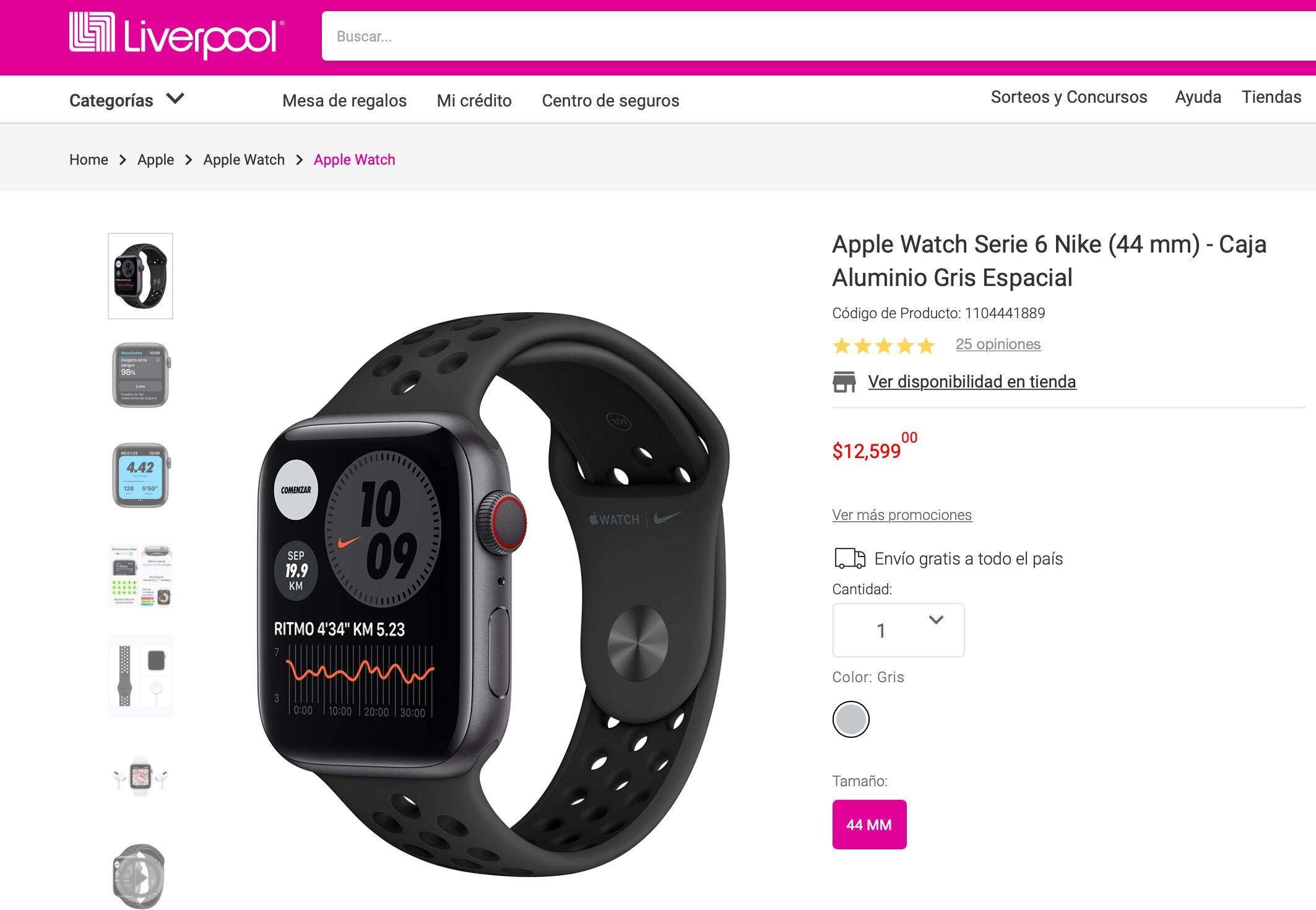View the 4.42 workout screen thumbnail
Viewport: 1316px width, 910px height.
pos(141,475)
